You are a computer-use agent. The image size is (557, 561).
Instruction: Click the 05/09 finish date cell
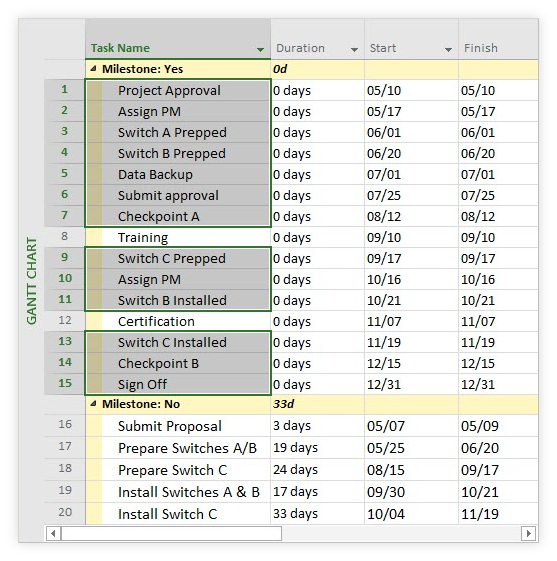tap(498, 426)
